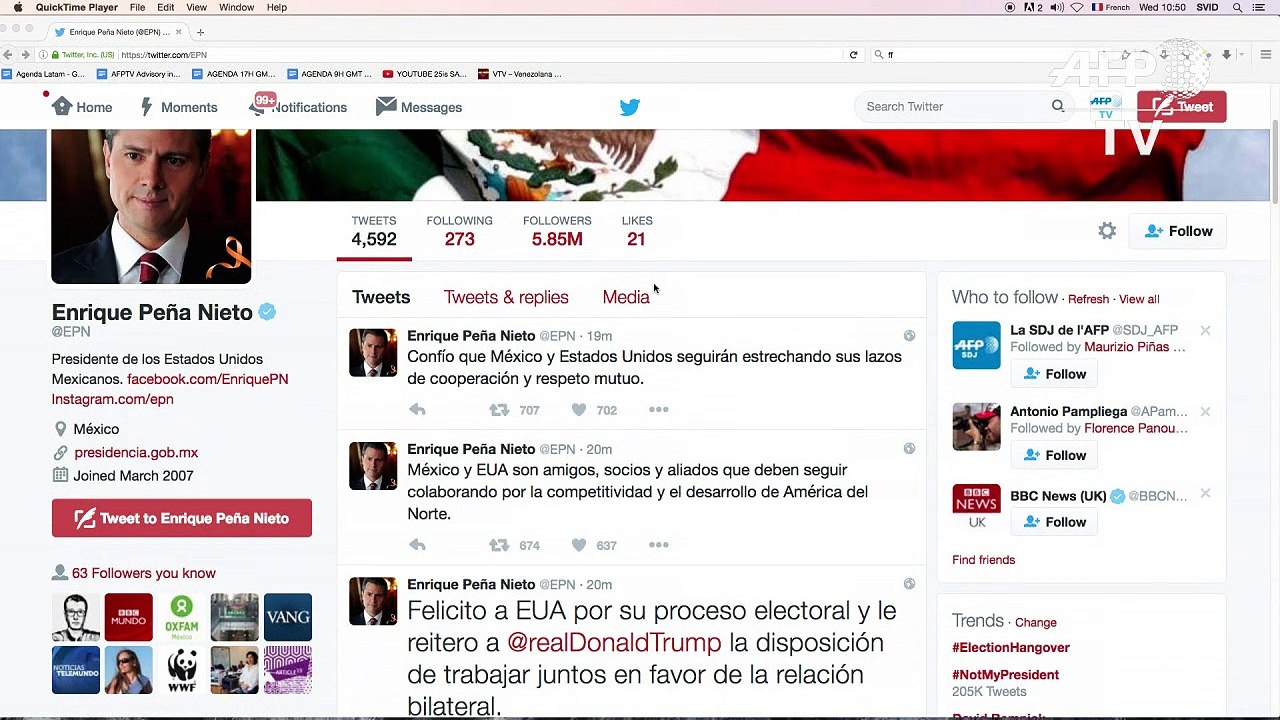1280x720 pixels.
Task: Reply to 'México y EUA son amigos' tweet
Action: click(417, 545)
